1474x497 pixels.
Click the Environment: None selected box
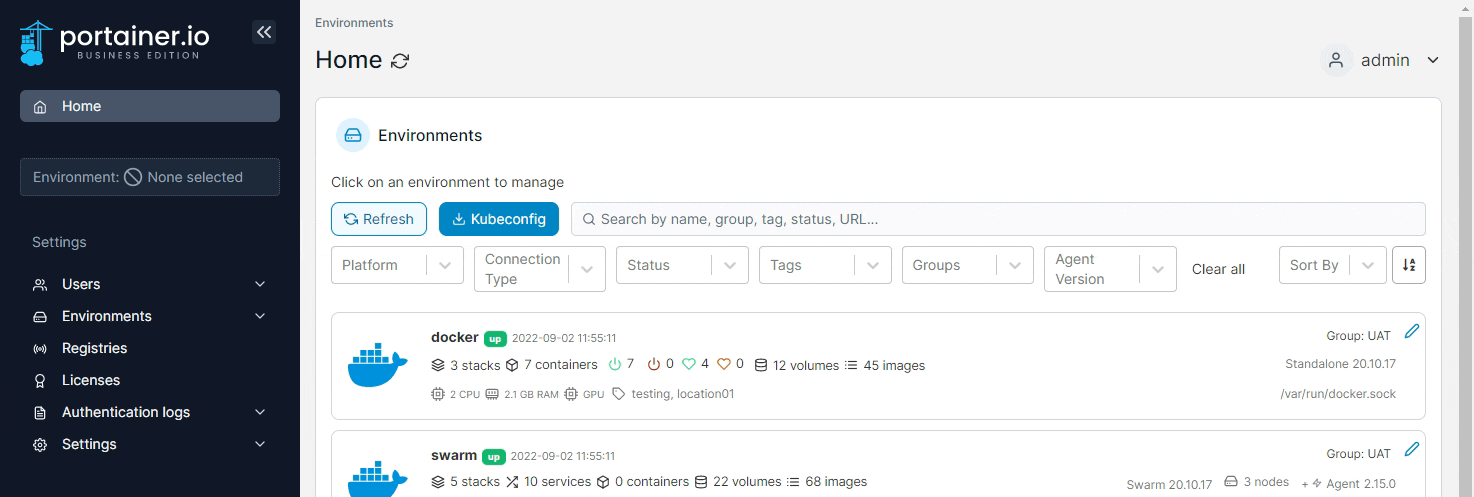[x=150, y=177]
